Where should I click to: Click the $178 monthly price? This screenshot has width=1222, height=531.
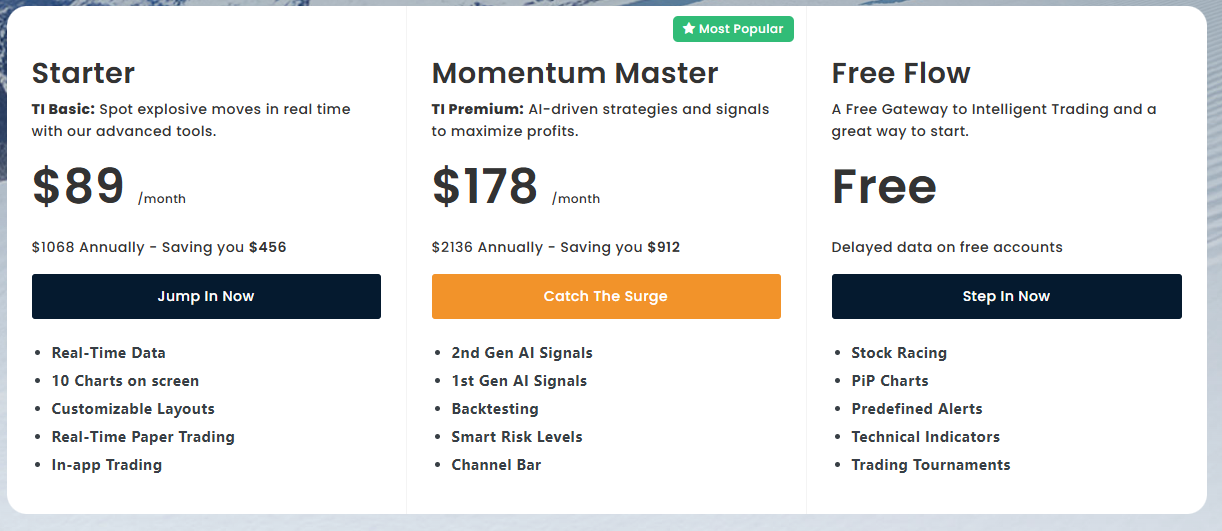(485, 186)
